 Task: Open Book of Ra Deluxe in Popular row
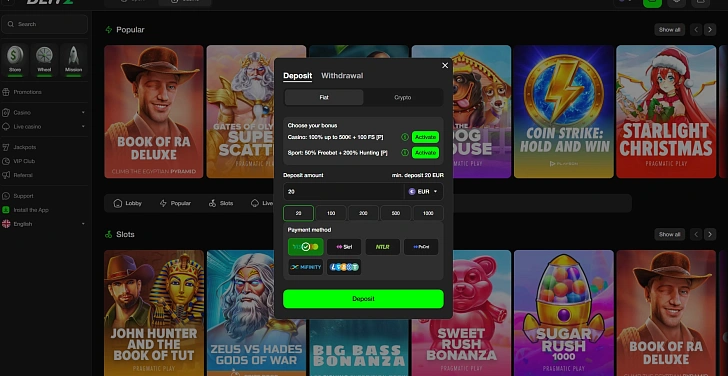(x=154, y=111)
